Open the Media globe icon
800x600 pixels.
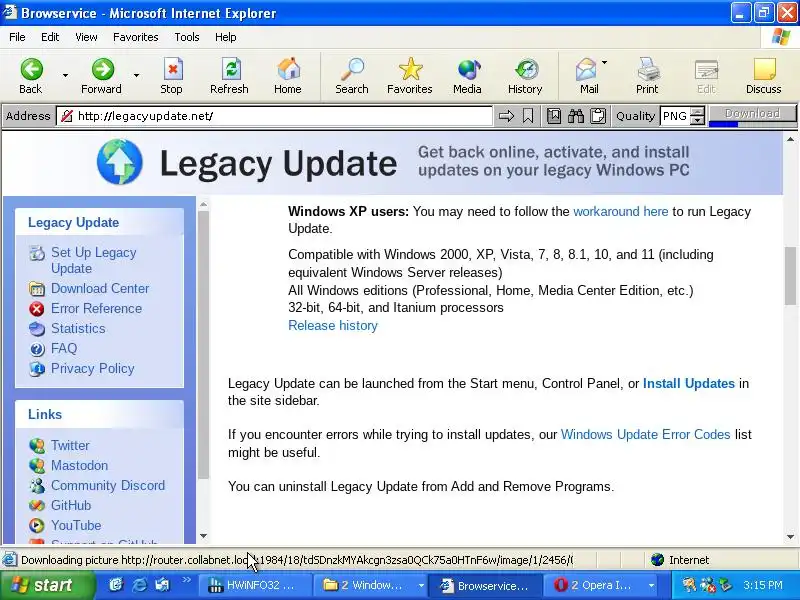(x=468, y=69)
